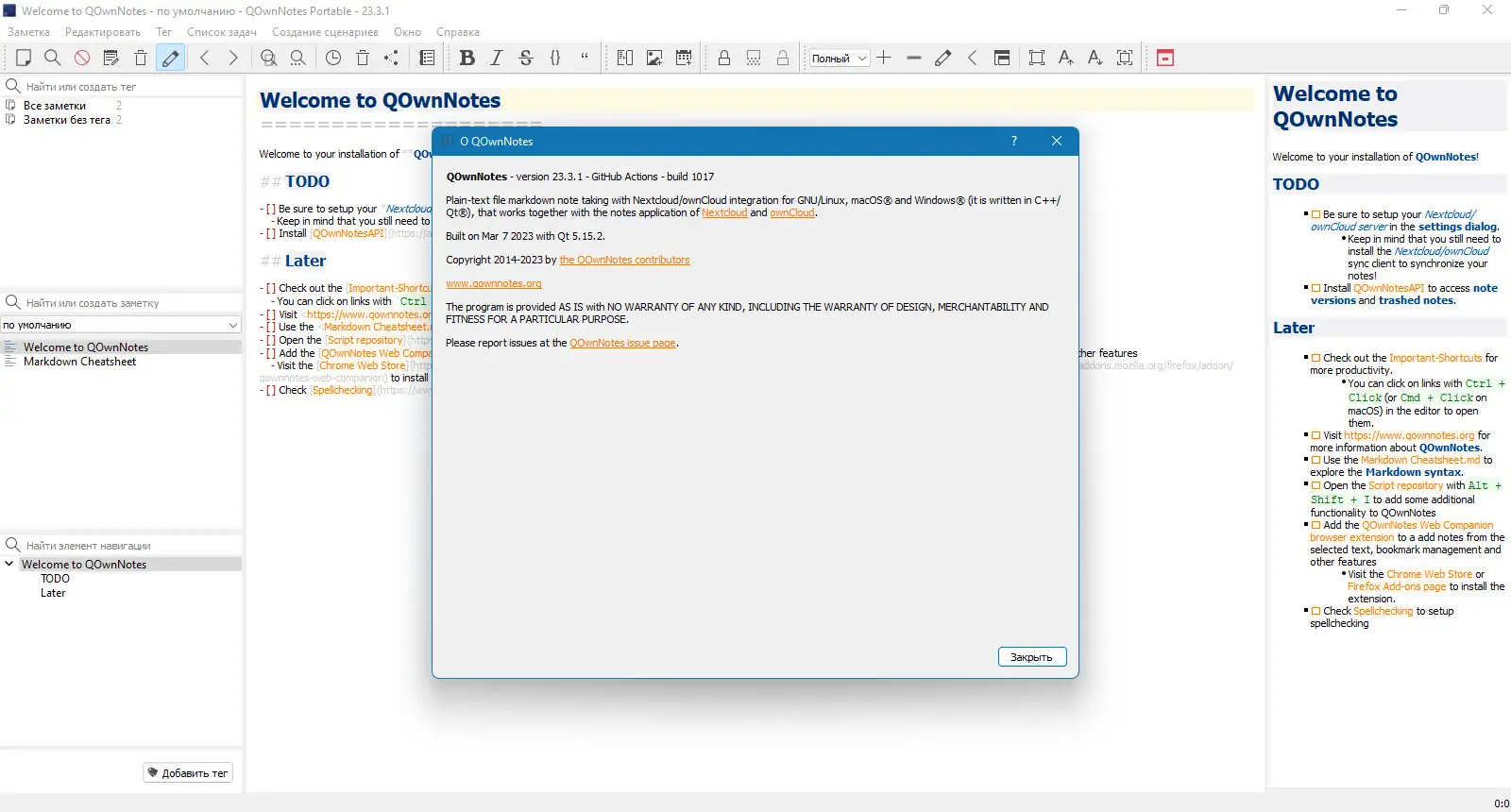The width and height of the screenshot is (1511, 812).
Task: Click the share note icon
Action: tap(392, 58)
